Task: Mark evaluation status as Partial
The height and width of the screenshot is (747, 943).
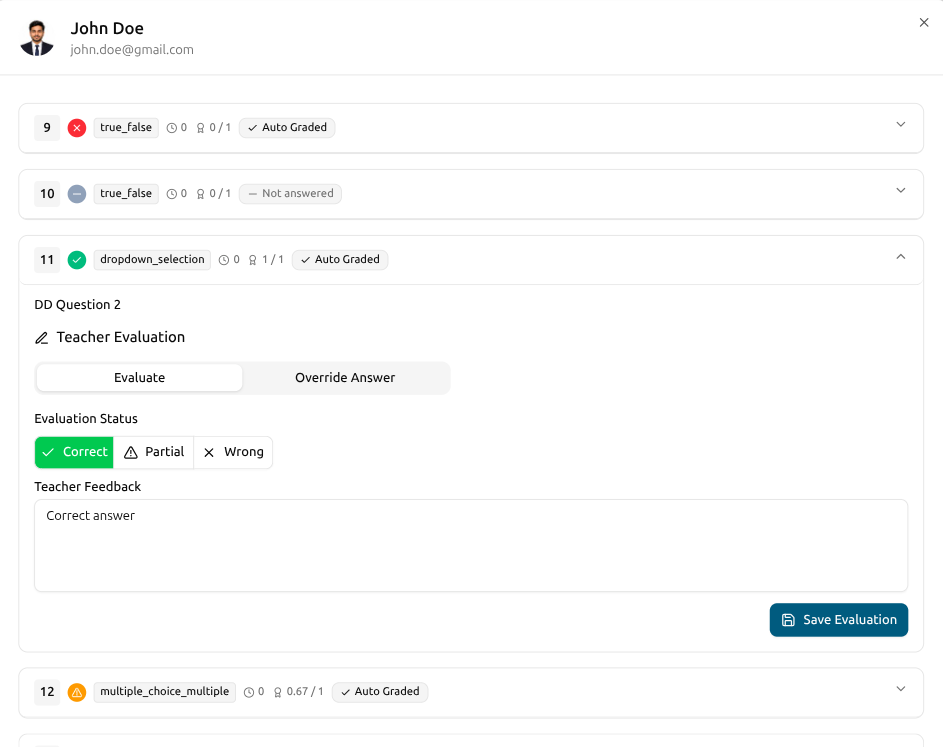Action: tap(154, 452)
